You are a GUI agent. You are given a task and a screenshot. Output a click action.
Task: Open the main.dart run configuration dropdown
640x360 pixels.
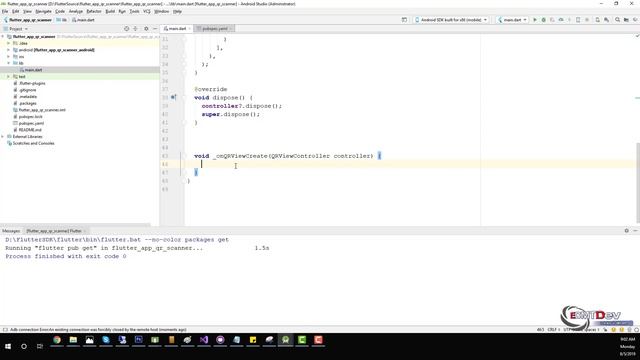(512, 20)
